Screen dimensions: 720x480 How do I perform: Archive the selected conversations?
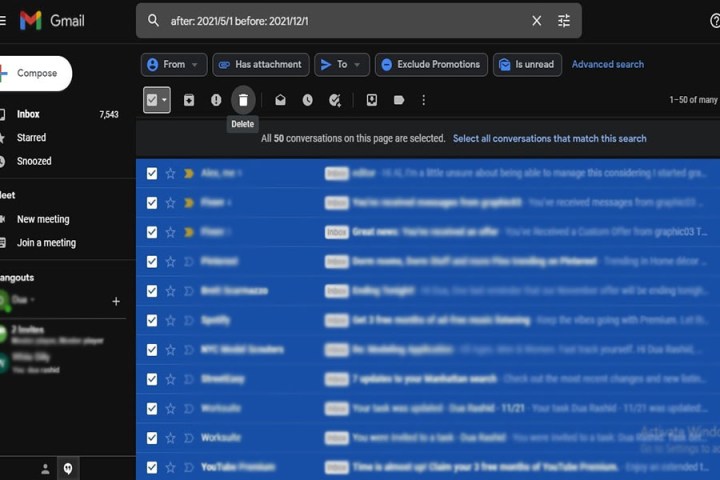click(x=189, y=100)
